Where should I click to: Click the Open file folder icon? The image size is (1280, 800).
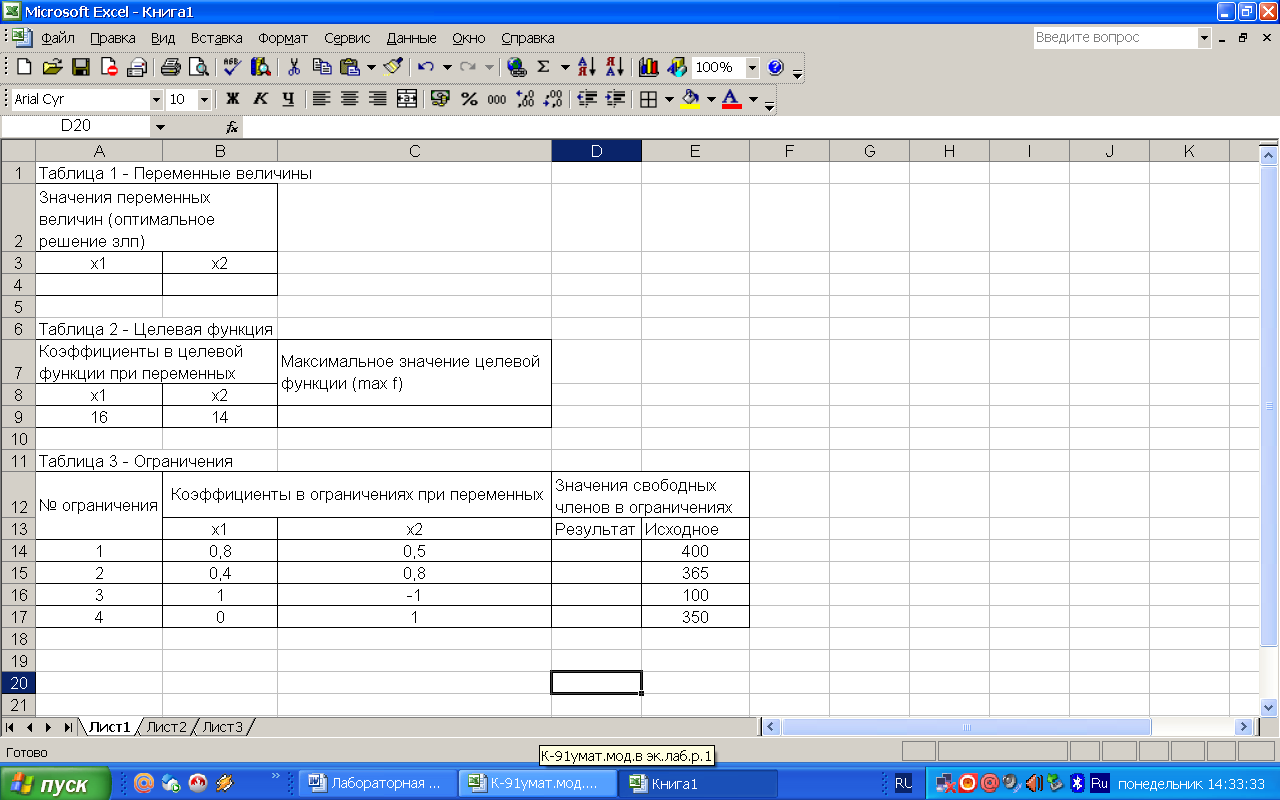[53, 67]
